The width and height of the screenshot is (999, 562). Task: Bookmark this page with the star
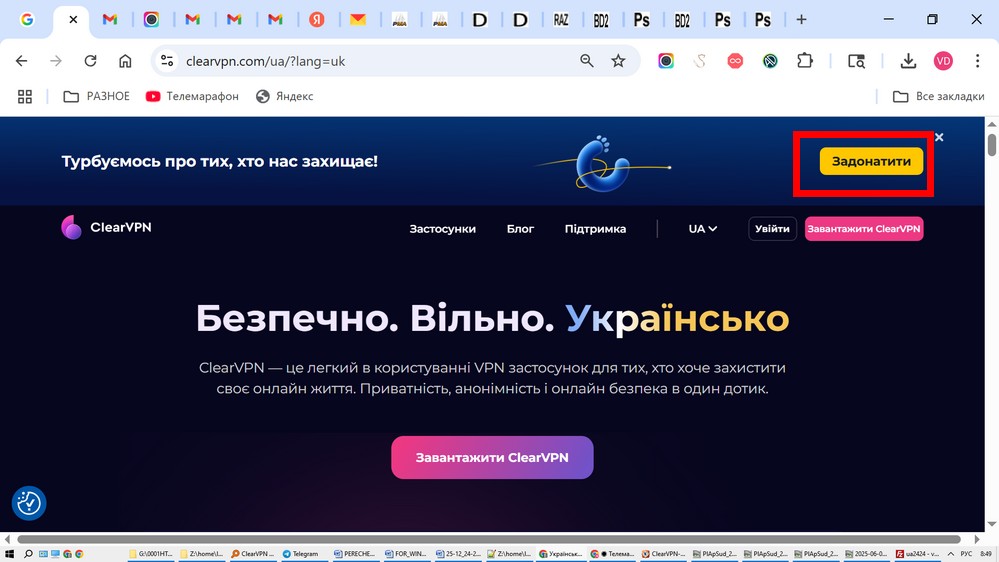point(618,61)
